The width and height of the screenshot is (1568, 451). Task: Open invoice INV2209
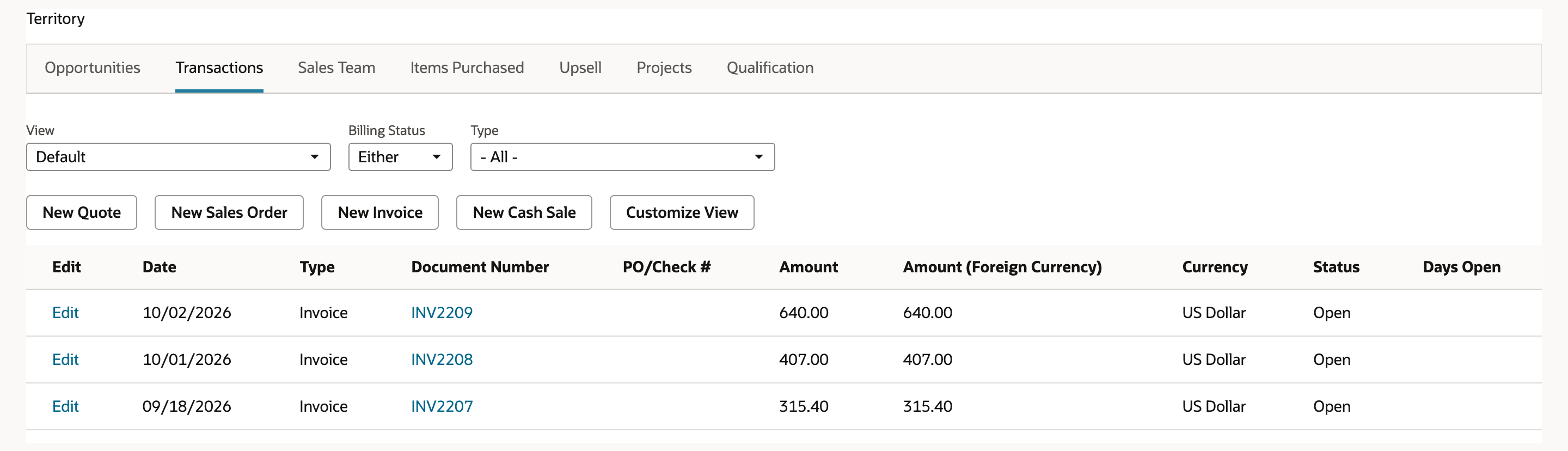pyautogui.click(x=442, y=313)
